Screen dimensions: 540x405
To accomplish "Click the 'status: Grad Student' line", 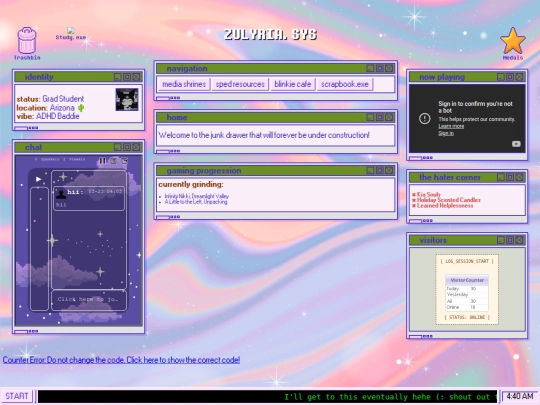I will point(50,99).
